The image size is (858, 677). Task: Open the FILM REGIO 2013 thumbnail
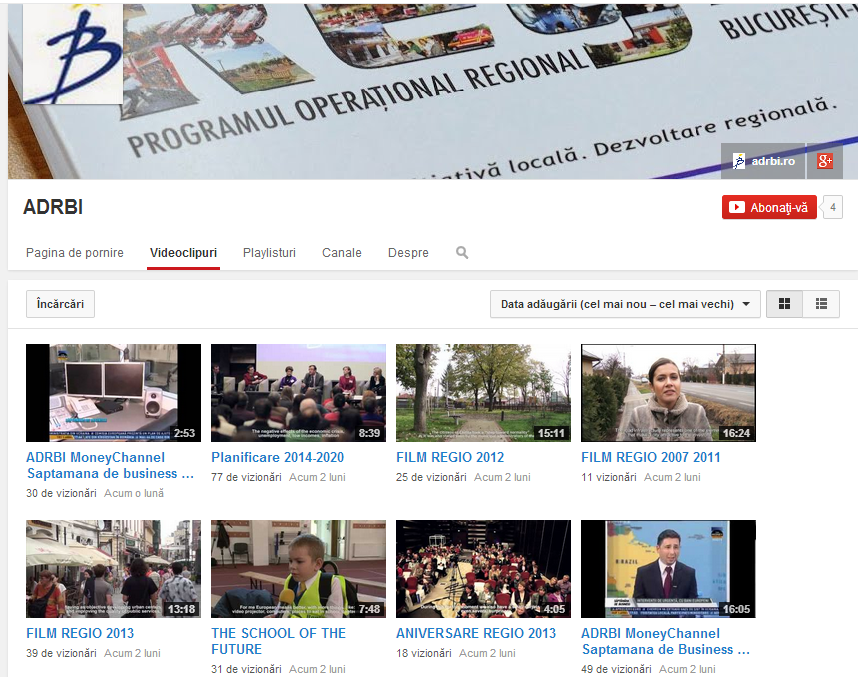click(x=113, y=569)
